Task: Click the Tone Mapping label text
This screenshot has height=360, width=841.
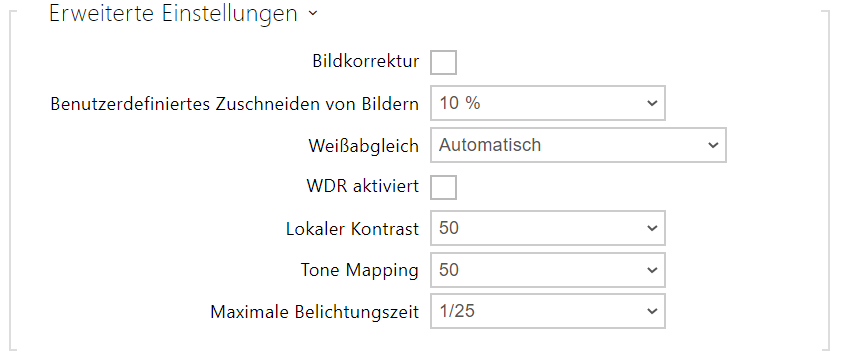Action: point(359,270)
